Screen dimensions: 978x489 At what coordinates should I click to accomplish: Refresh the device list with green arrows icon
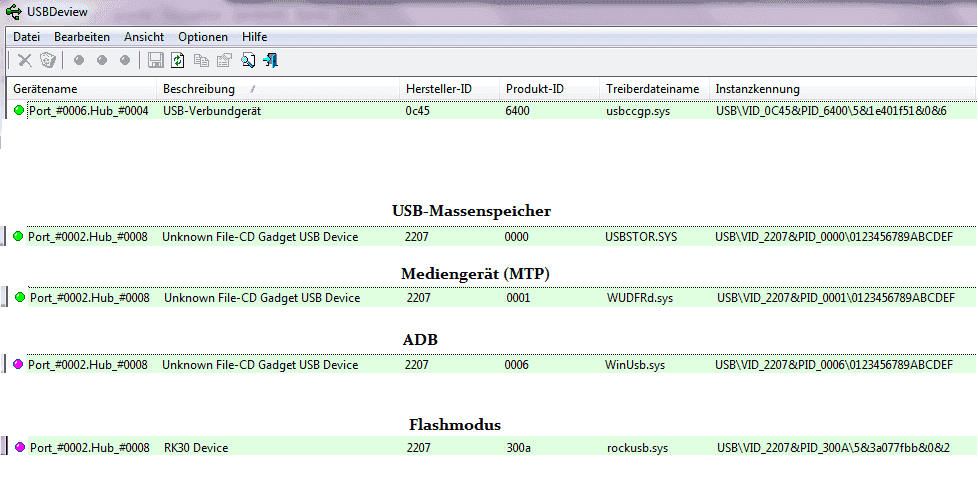coord(178,60)
